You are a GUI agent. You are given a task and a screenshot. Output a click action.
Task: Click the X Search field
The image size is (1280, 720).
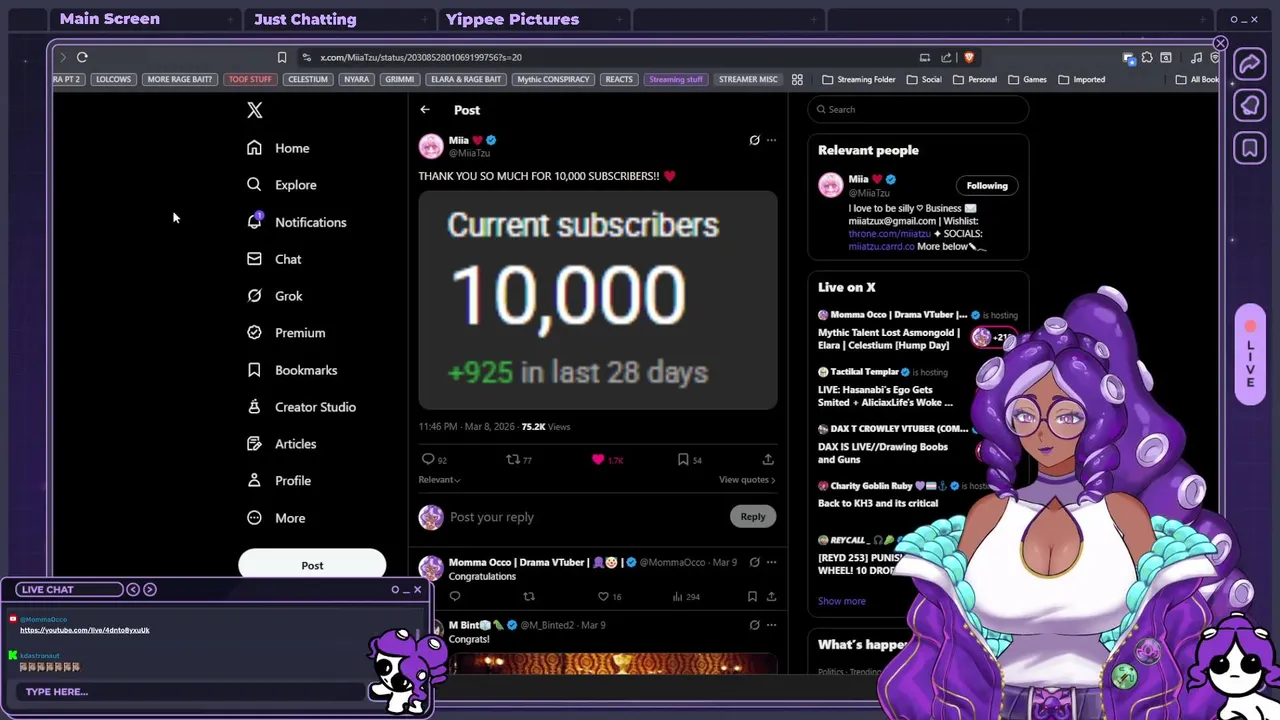tap(918, 109)
